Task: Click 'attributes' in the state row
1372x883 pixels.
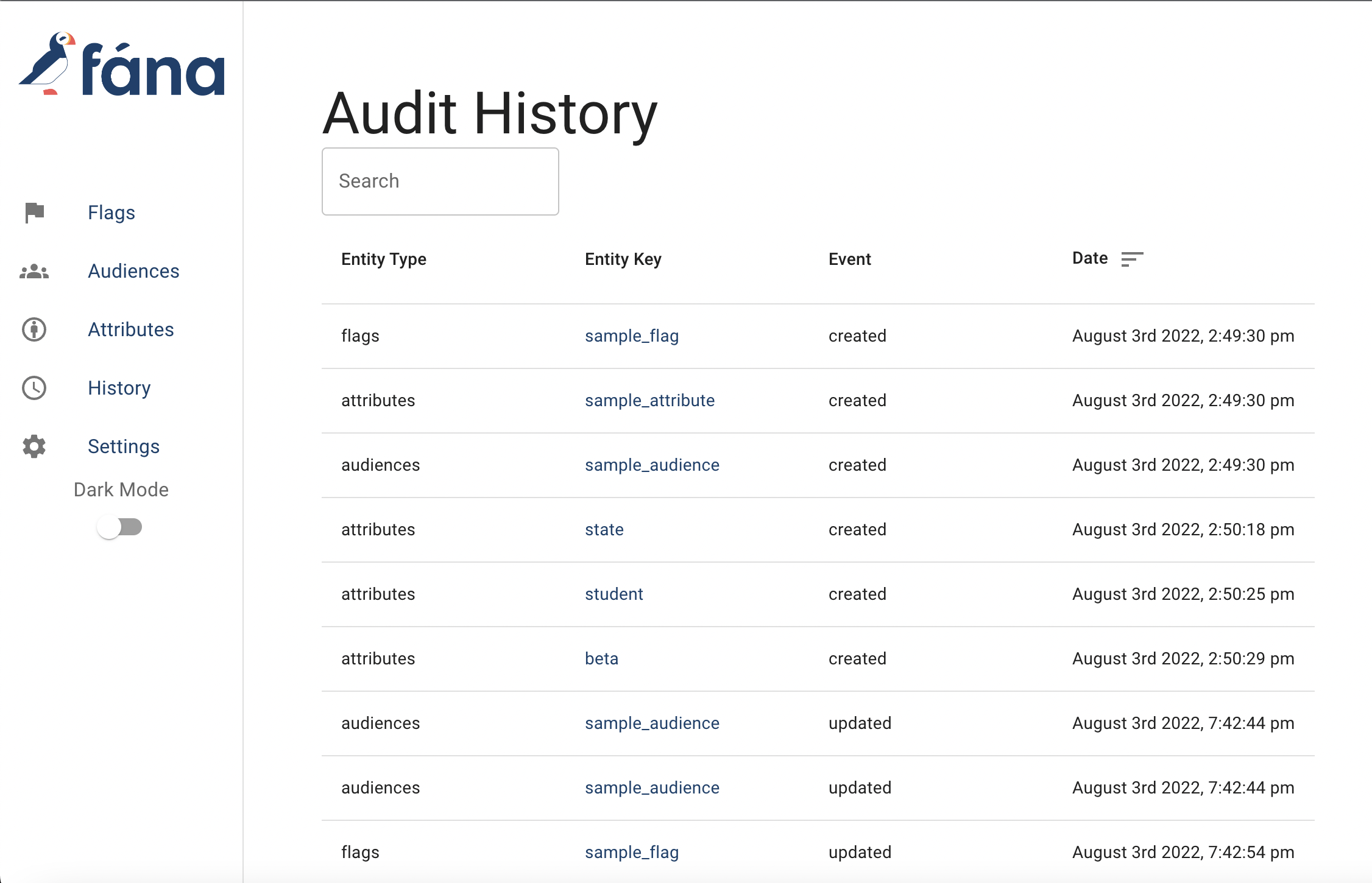Action: pos(378,530)
